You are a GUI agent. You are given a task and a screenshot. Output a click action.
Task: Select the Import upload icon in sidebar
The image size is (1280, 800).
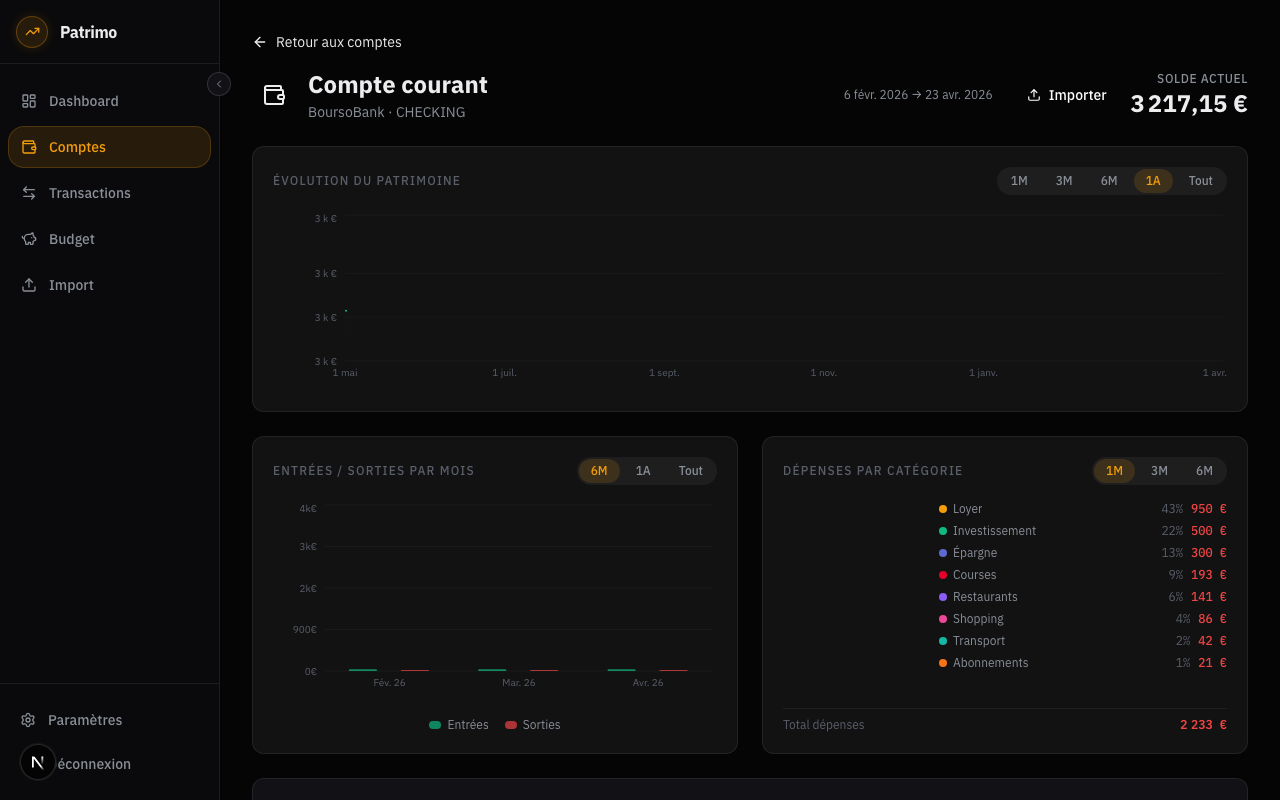coord(27,284)
